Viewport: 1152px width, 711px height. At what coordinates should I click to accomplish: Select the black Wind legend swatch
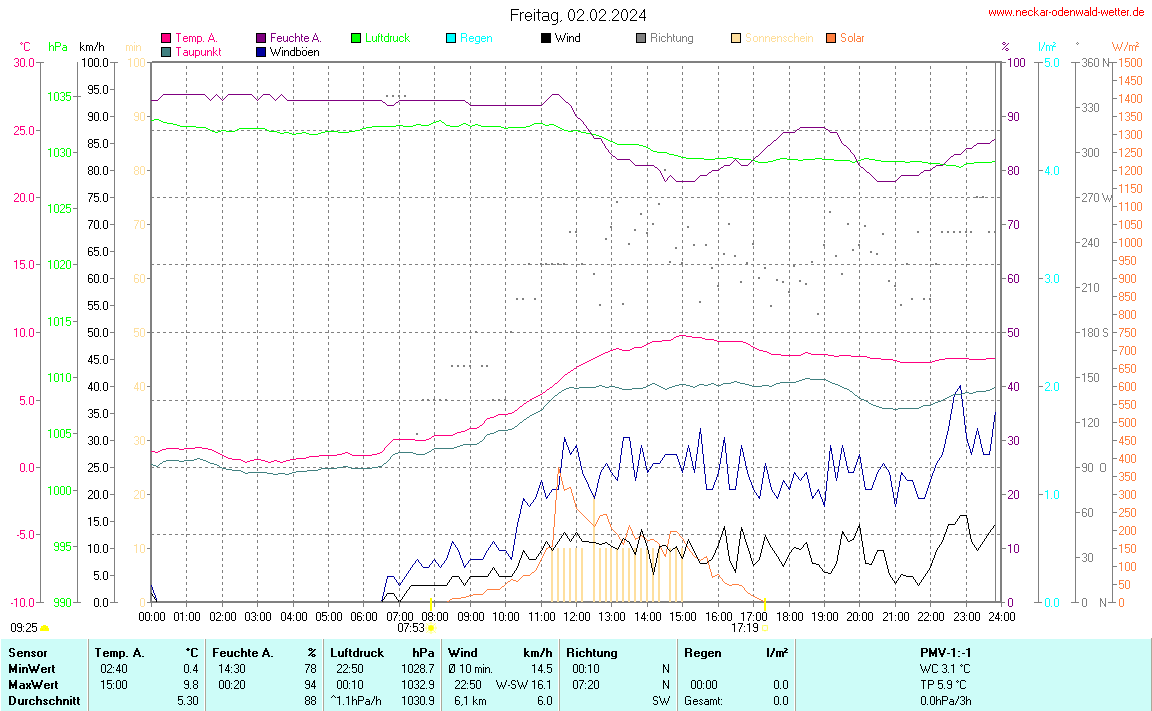click(546, 38)
